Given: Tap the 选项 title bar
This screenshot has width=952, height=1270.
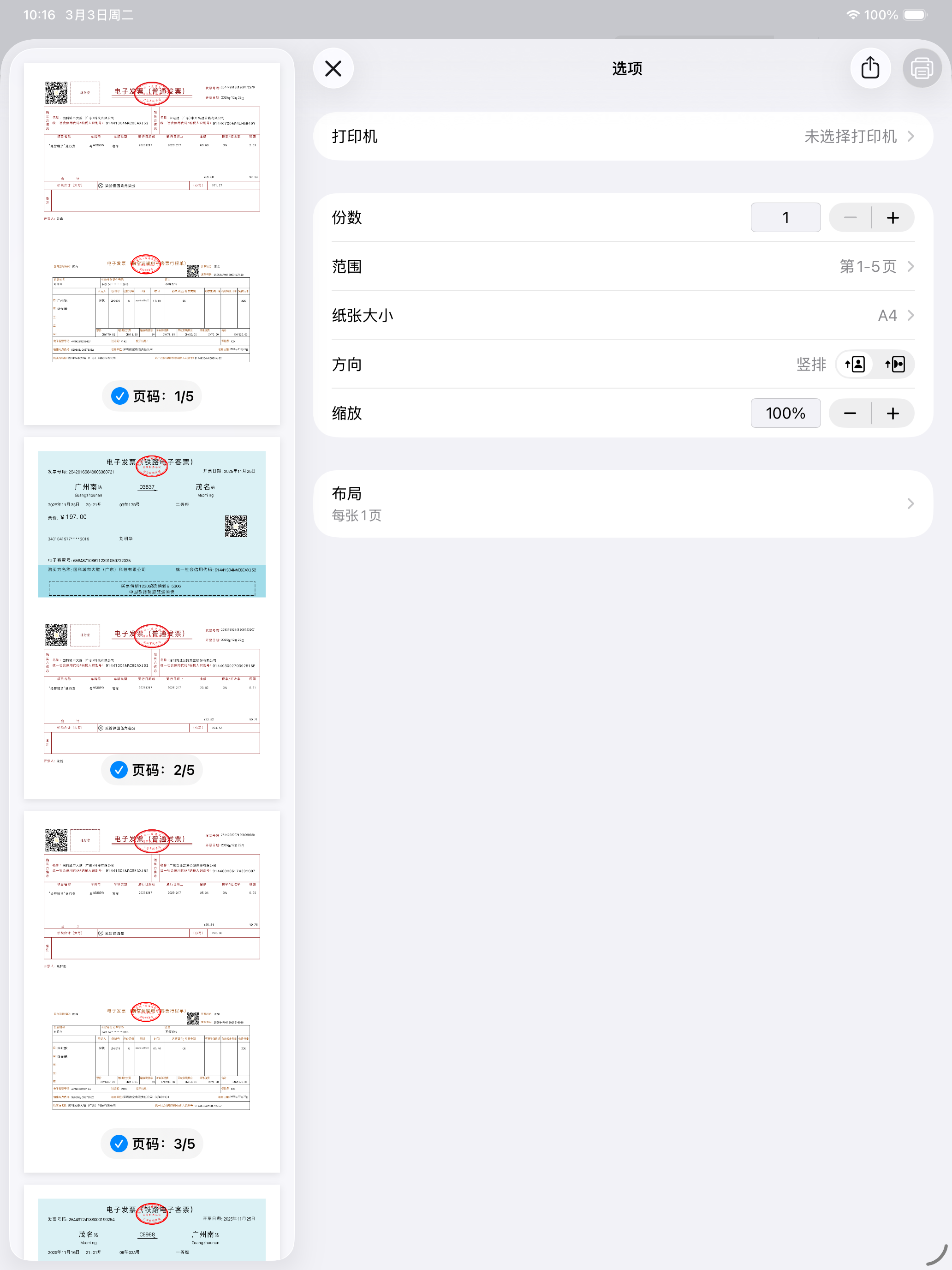Looking at the screenshot, I should coord(627,68).
